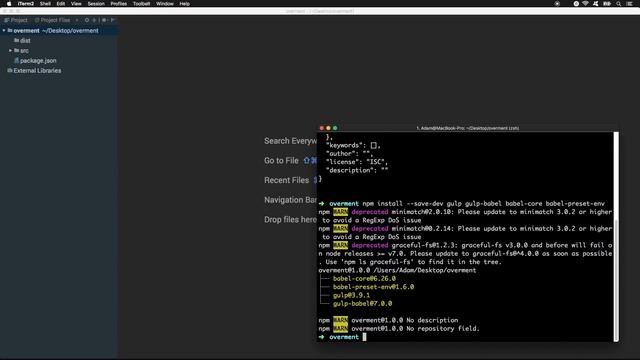This screenshot has width=640, height=360.
Task: Collapse the overment root folder arrow
Action: [x=4, y=31]
